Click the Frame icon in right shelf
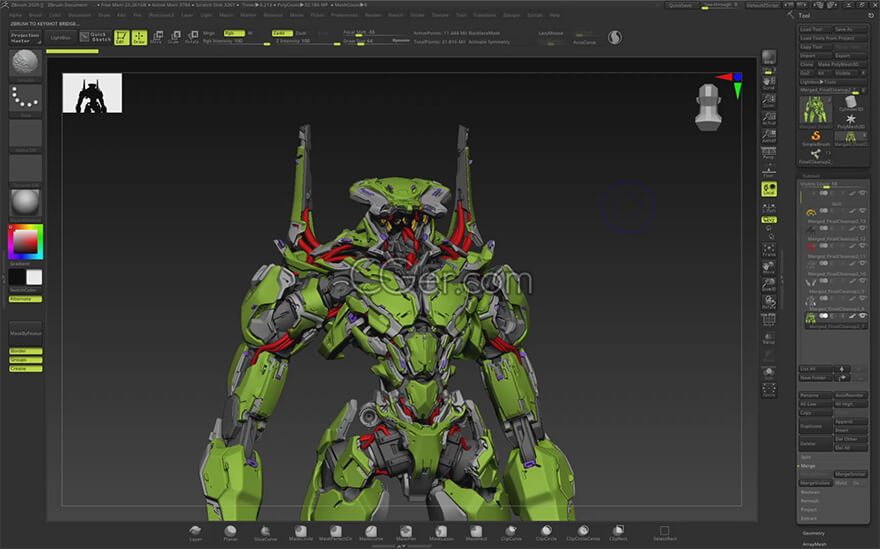 pyautogui.click(x=769, y=250)
